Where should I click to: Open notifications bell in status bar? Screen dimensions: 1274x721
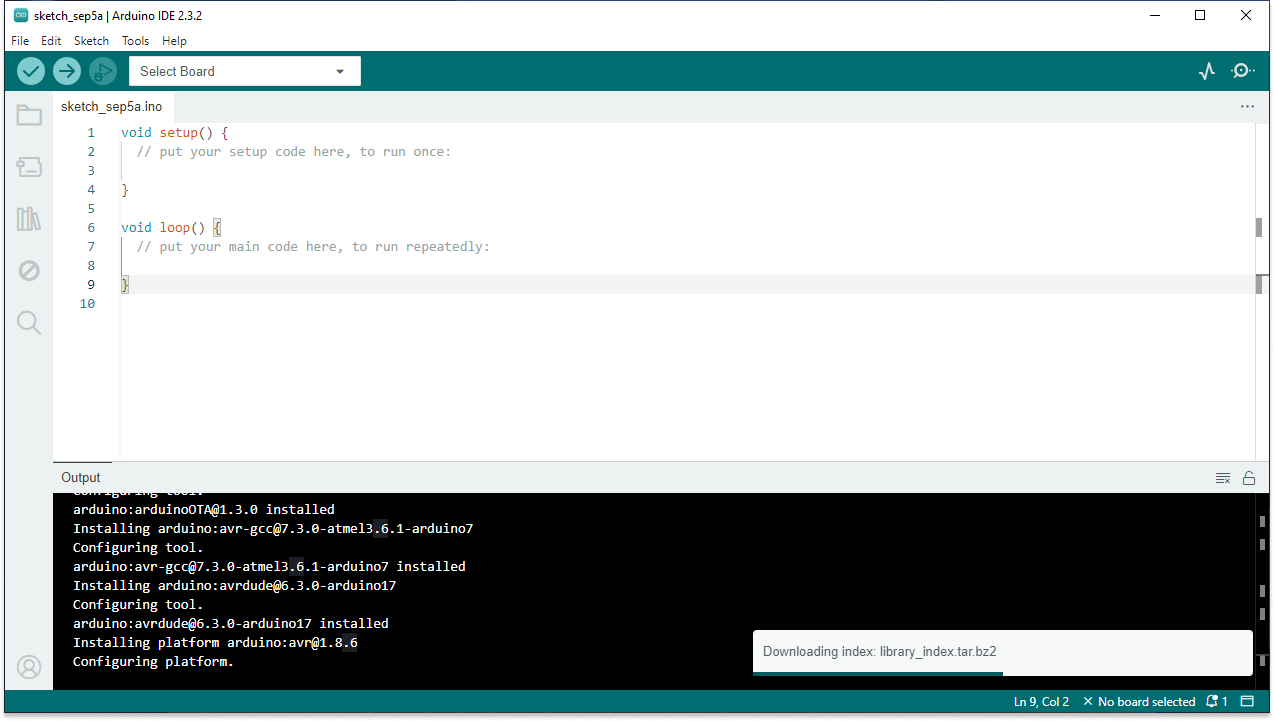click(x=1217, y=702)
